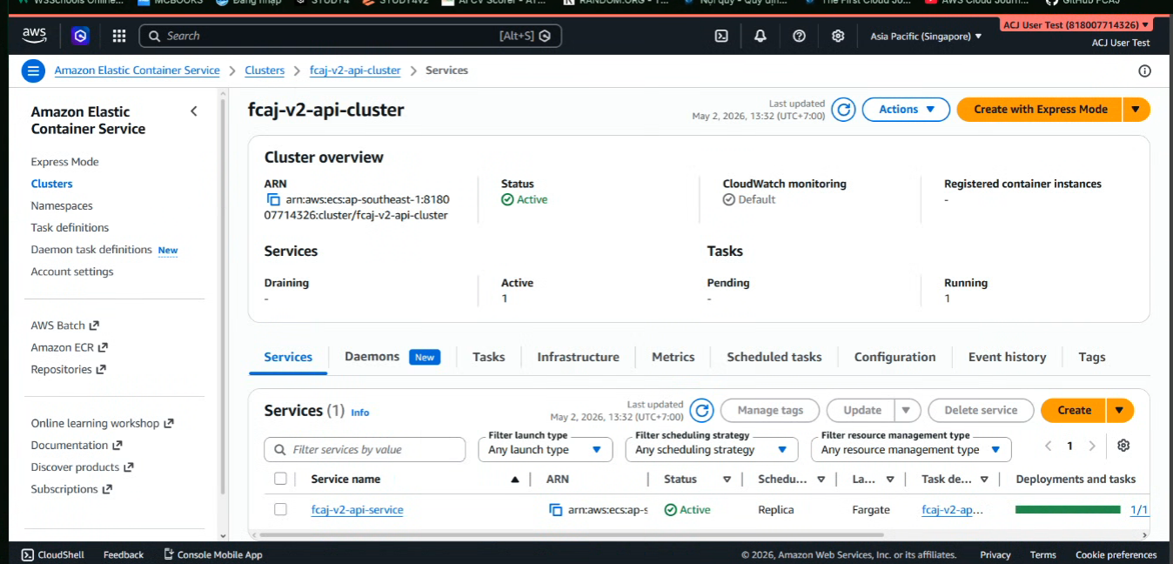Viewport: 1173px width, 564px height.
Task: Open the notifications bell
Action: [760, 36]
